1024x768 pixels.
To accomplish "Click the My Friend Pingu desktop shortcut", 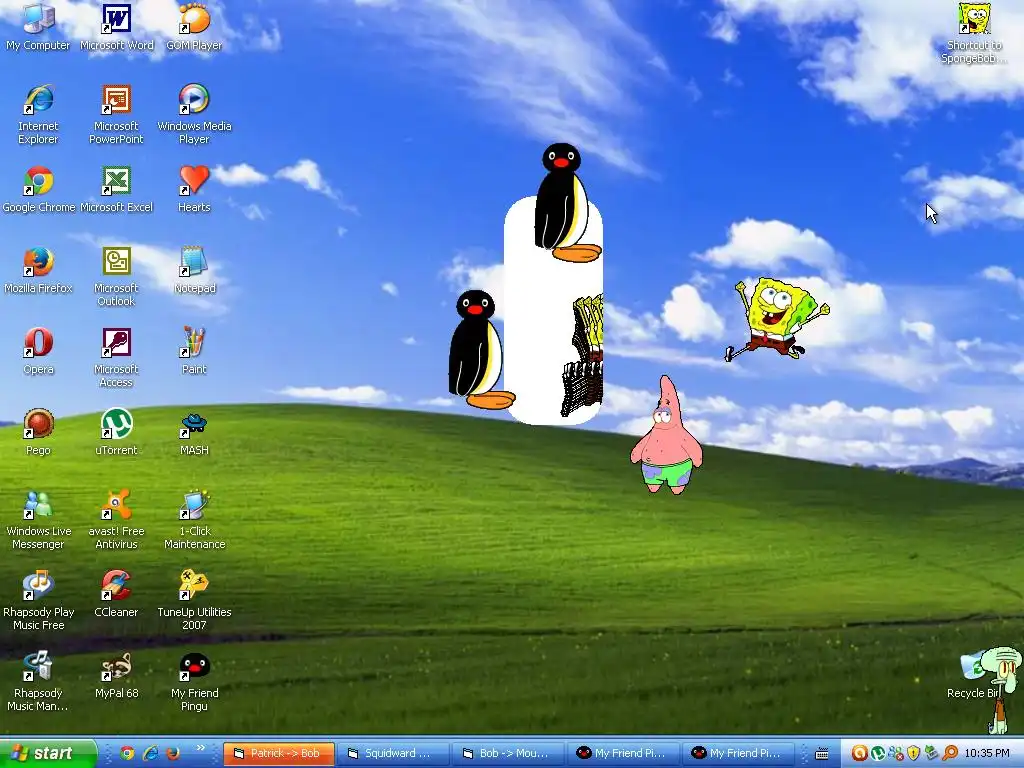I will (194, 681).
